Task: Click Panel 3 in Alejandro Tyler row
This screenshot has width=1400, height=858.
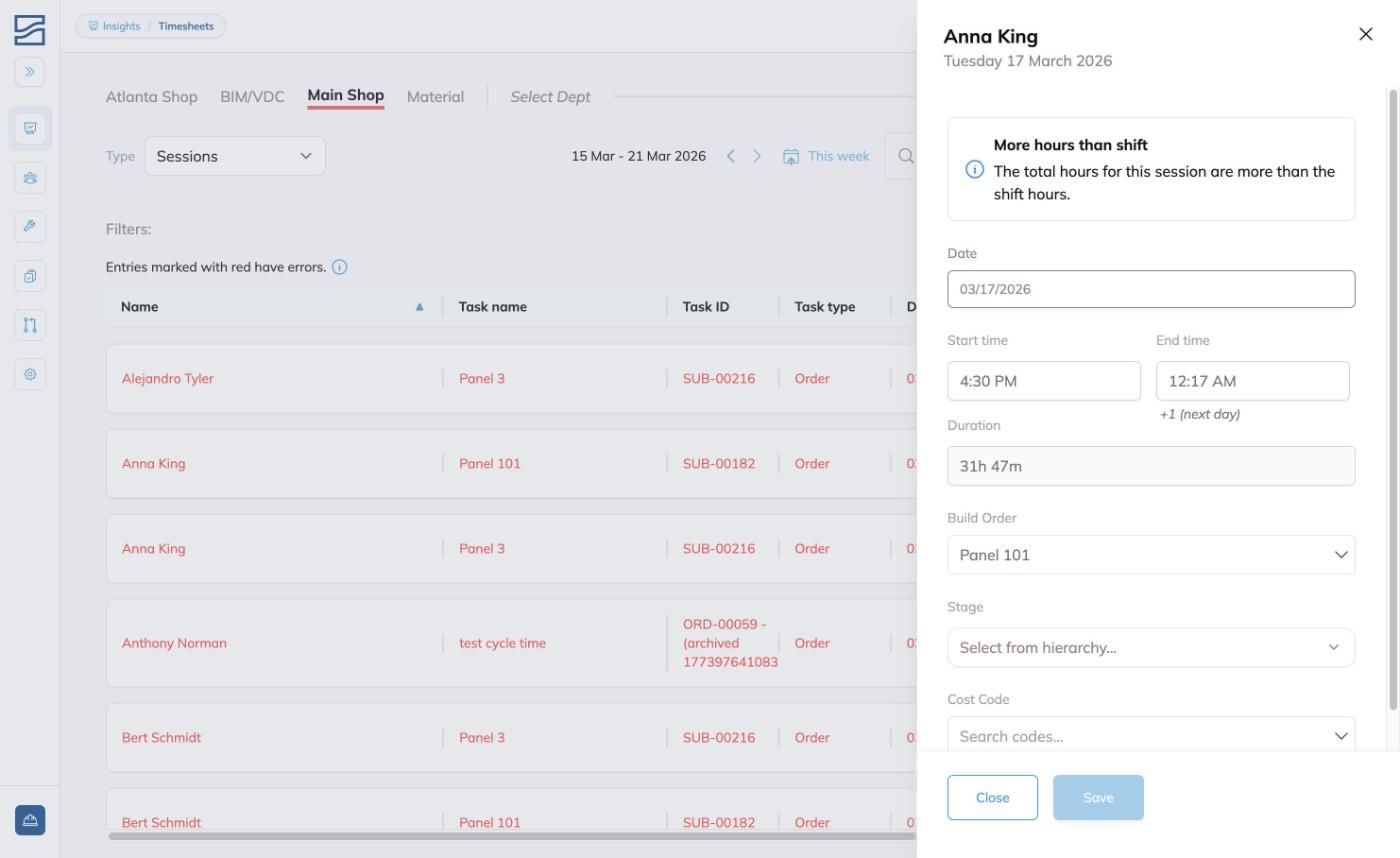Action: tap(482, 379)
